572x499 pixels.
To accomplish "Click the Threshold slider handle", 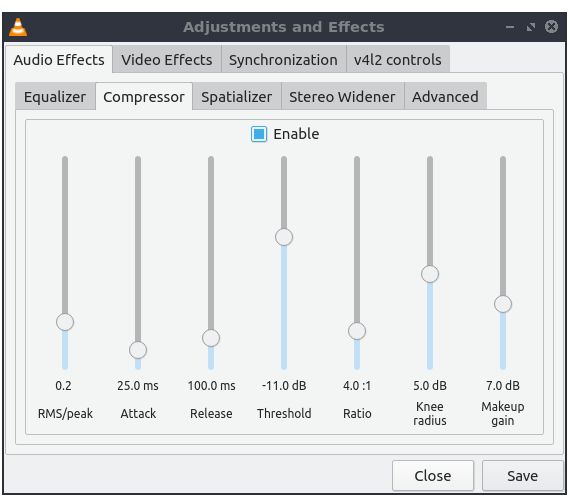I will pyautogui.click(x=284, y=237).
